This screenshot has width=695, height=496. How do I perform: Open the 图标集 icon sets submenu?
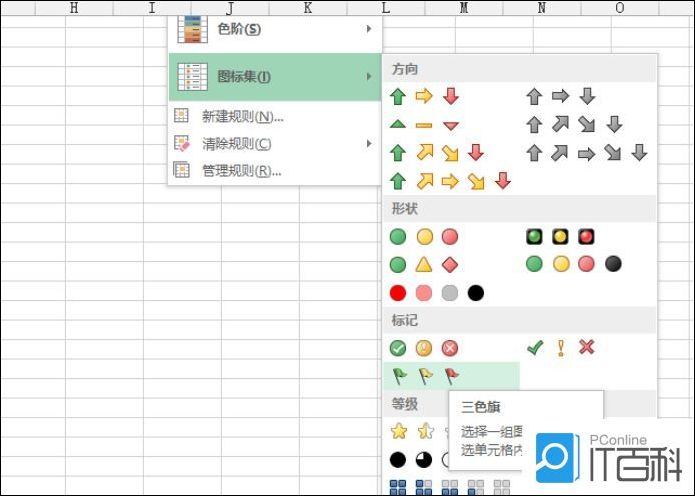[x=275, y=77]
